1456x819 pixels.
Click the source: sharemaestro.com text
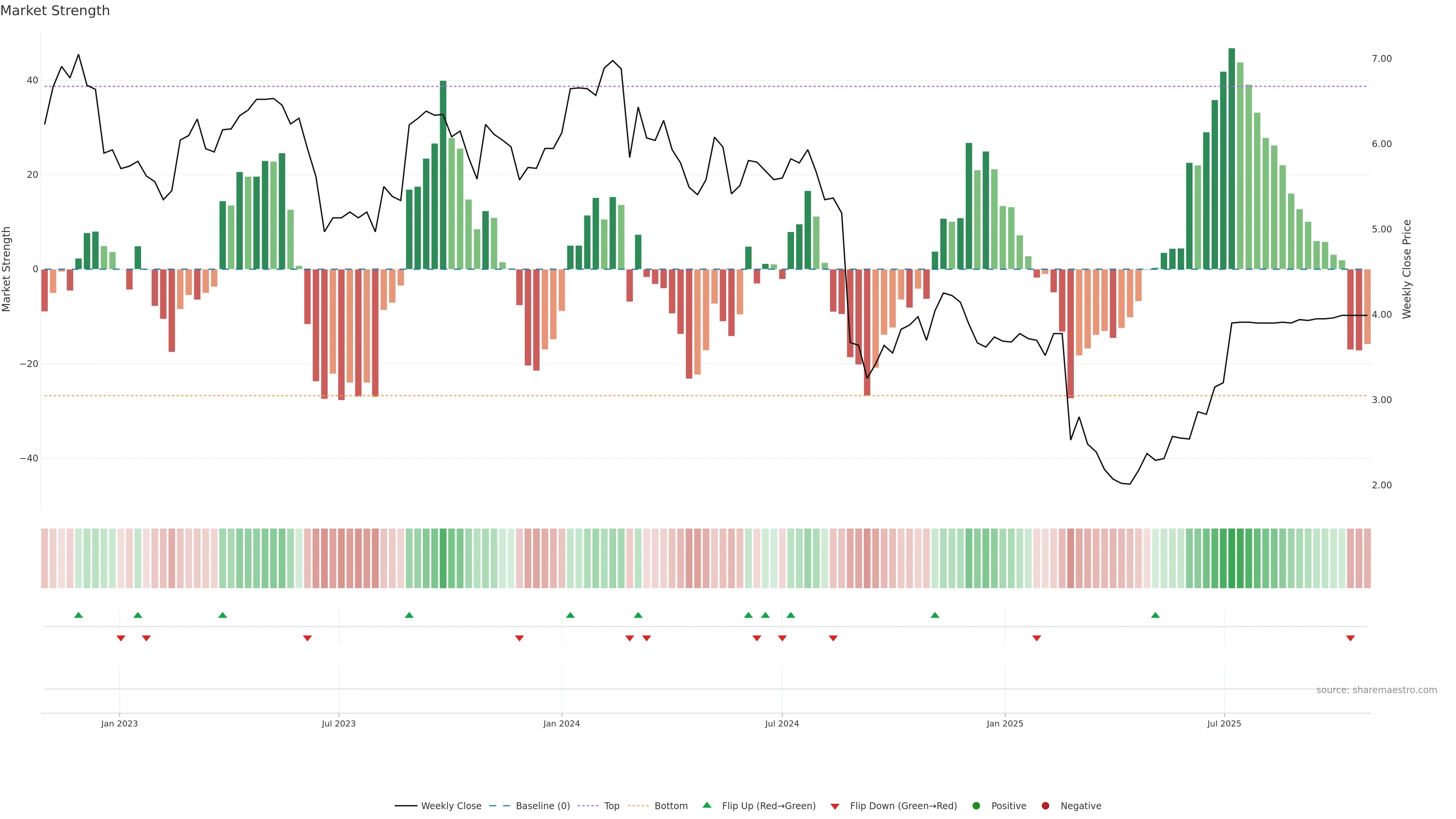click(1376, 690)
